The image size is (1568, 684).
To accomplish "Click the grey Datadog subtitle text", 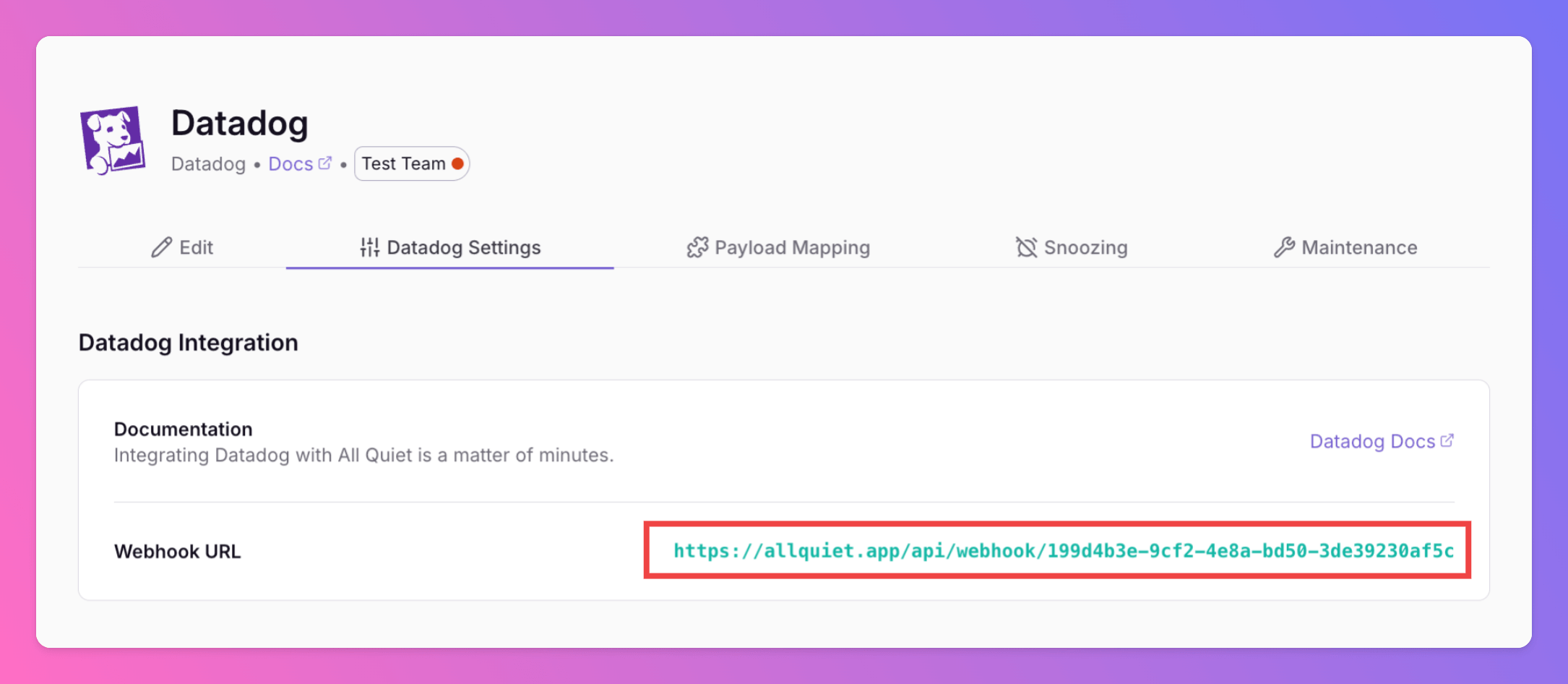I will (x=208, y=164).
